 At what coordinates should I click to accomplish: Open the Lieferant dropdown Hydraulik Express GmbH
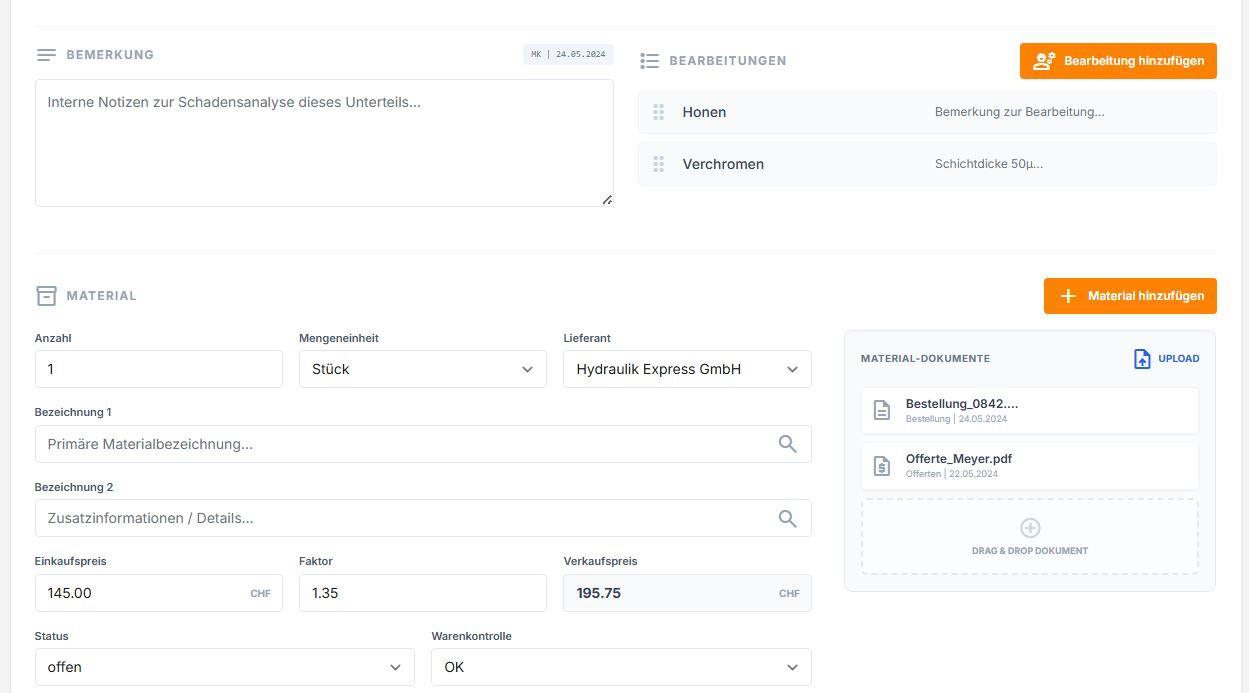(x=687, y=369)
